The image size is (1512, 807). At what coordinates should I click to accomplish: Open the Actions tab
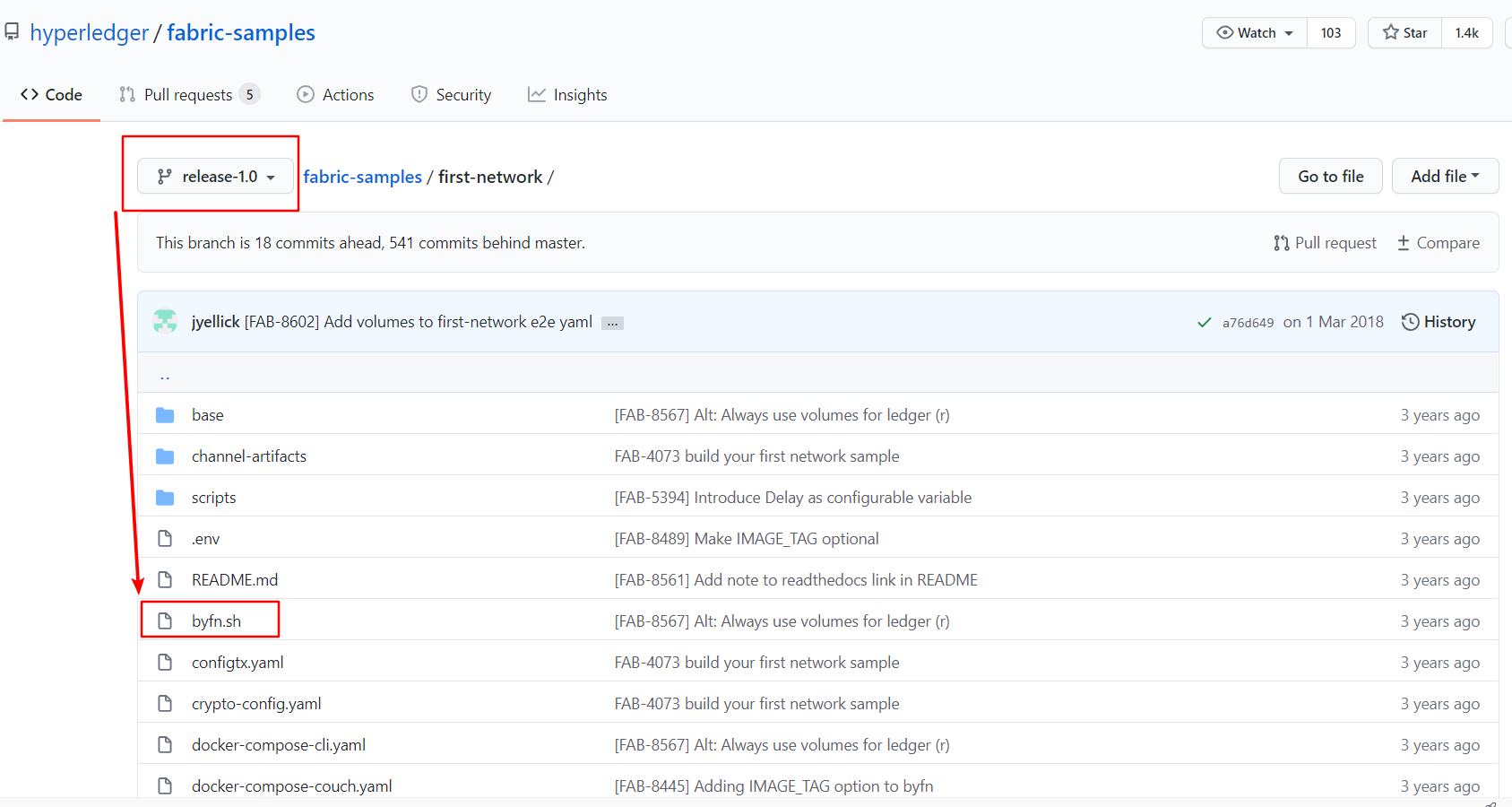coord(335,95)
